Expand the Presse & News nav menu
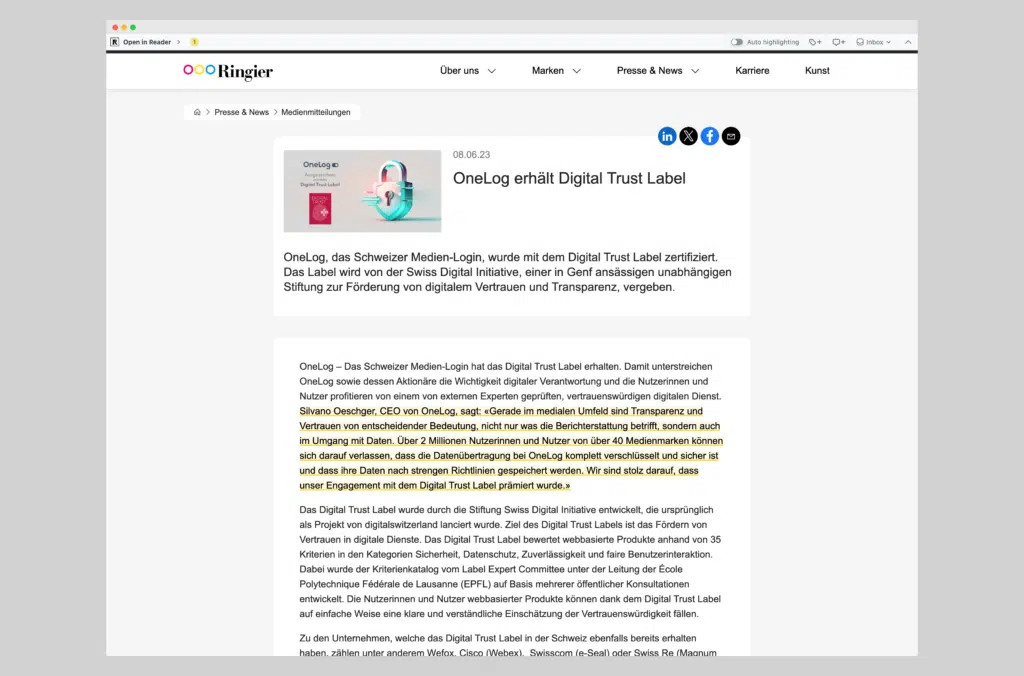Image resolution: width=1024 pixels, height=676 pixels. point(658,71)
